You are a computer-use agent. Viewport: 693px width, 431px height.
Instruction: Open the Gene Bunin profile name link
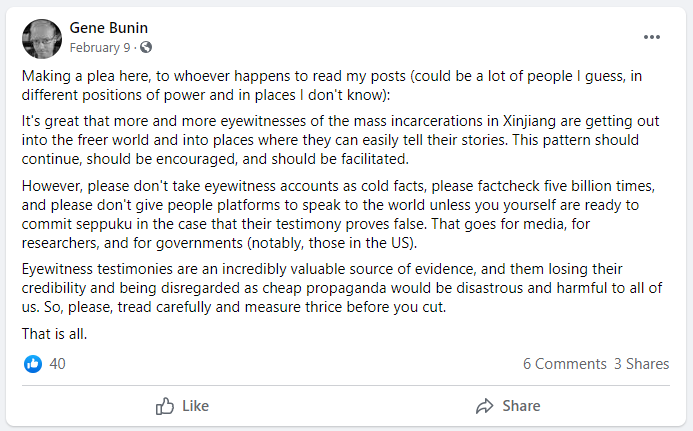coord(108,28)
